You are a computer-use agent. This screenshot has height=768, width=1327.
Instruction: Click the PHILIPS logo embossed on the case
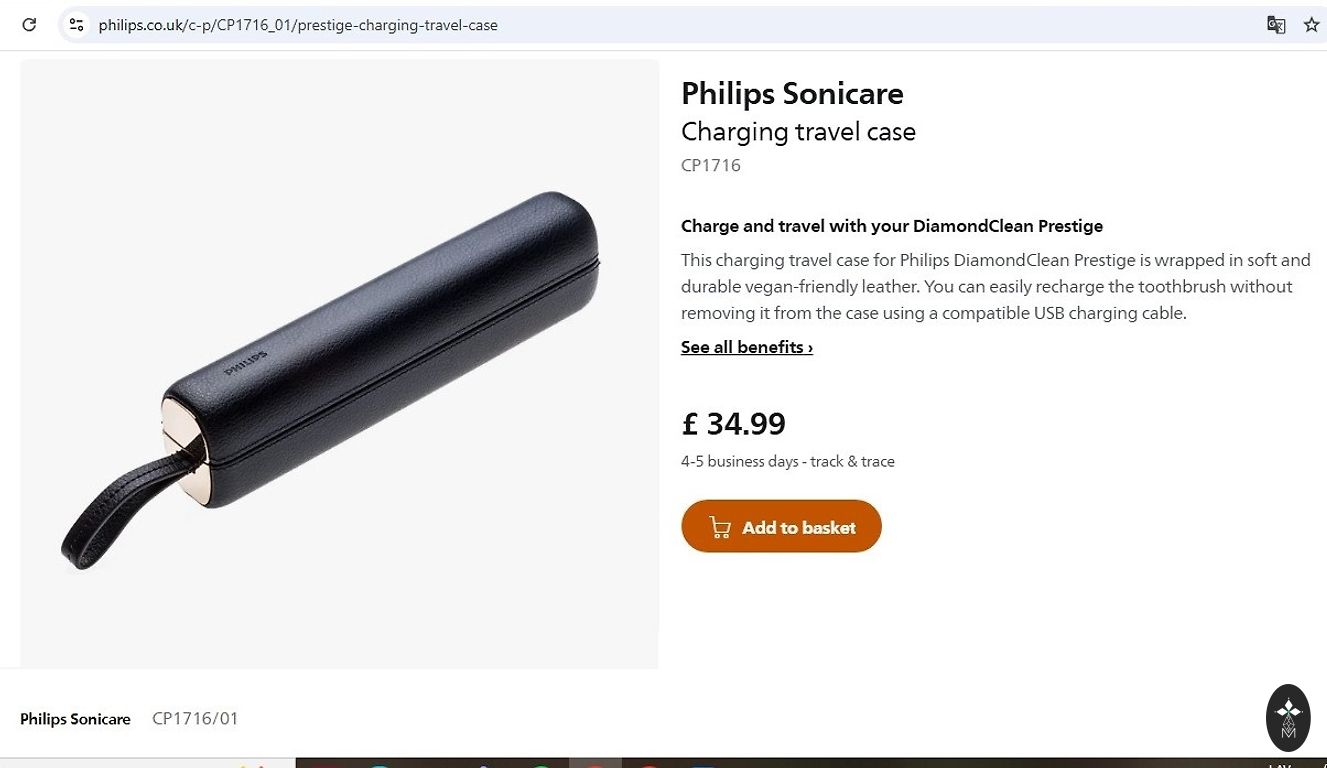246,361
